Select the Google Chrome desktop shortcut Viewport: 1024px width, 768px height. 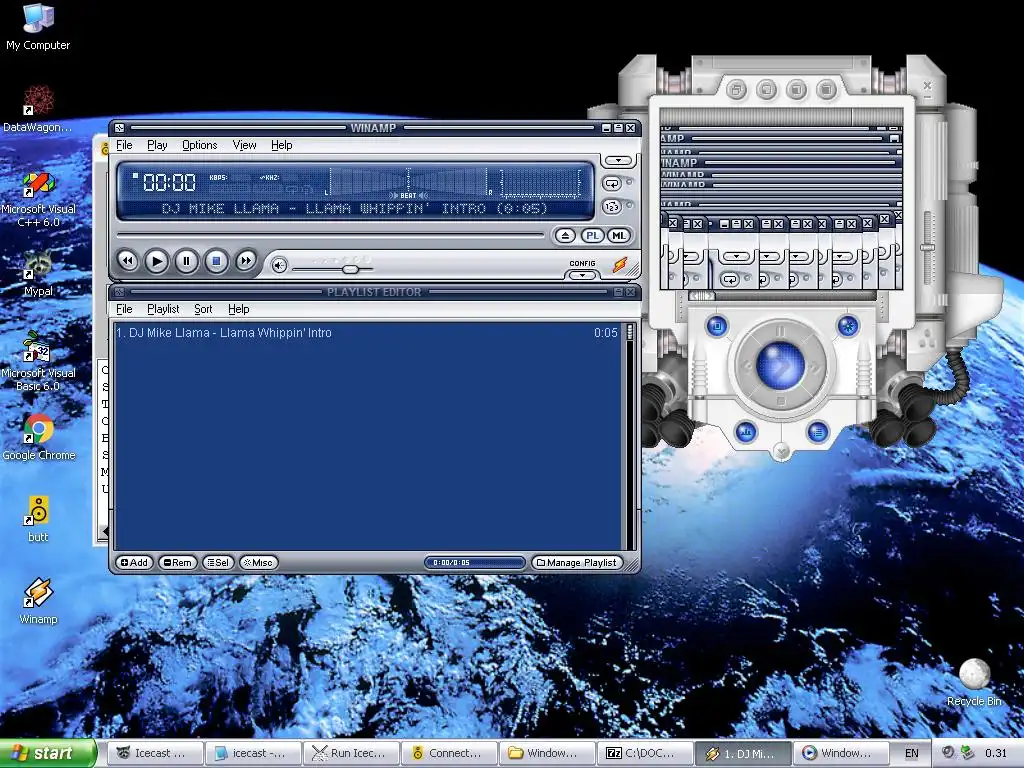point(38,438)
